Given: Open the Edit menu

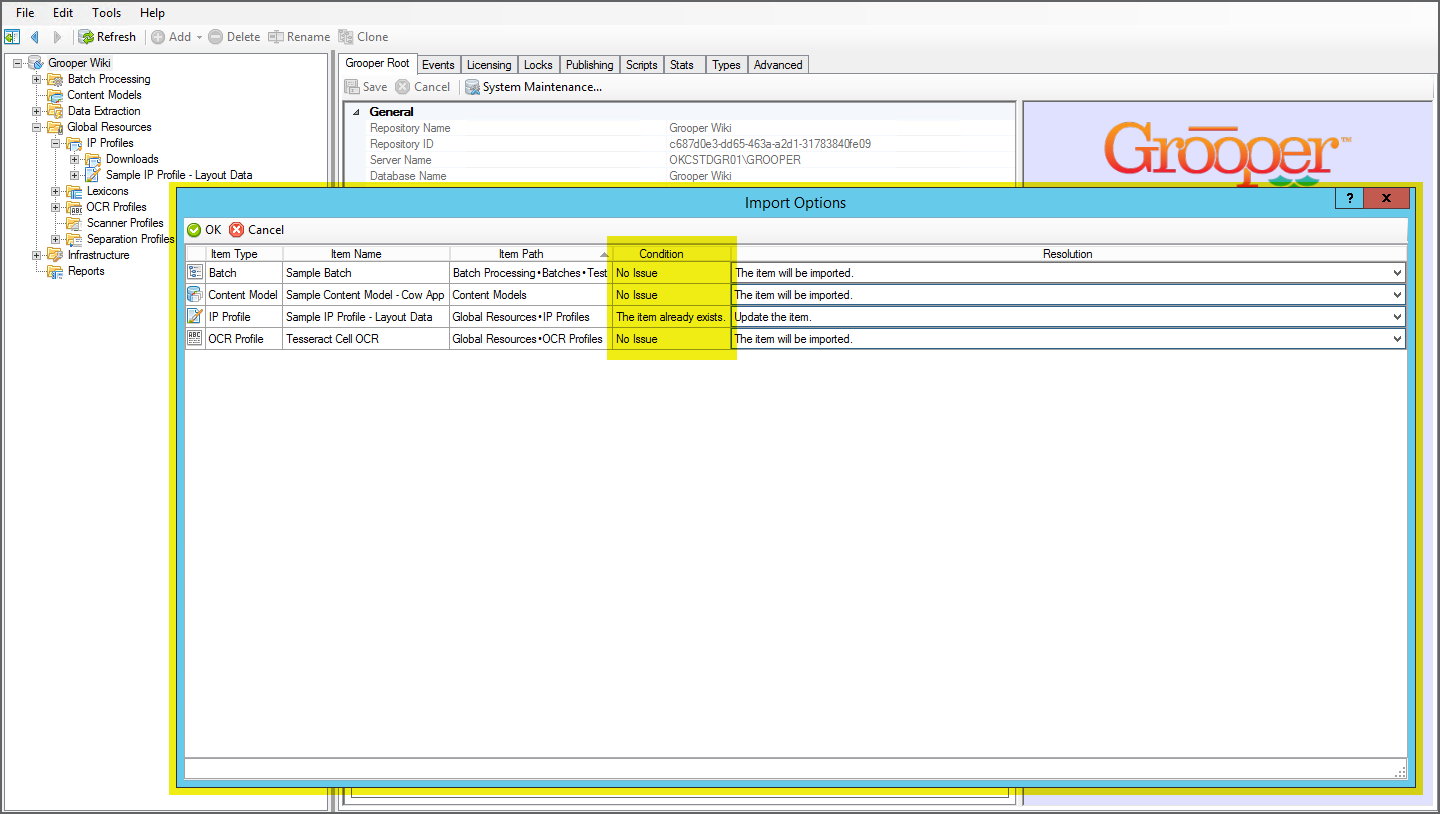Looking at the screenshot, I should 63,13.
